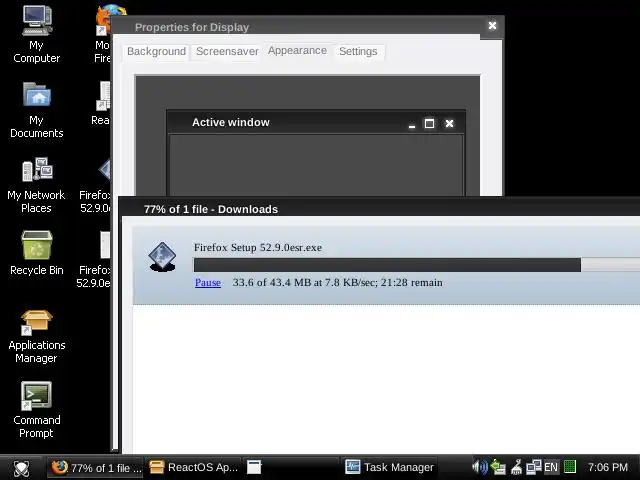Select the Appearance tab

tap(297, 51)
